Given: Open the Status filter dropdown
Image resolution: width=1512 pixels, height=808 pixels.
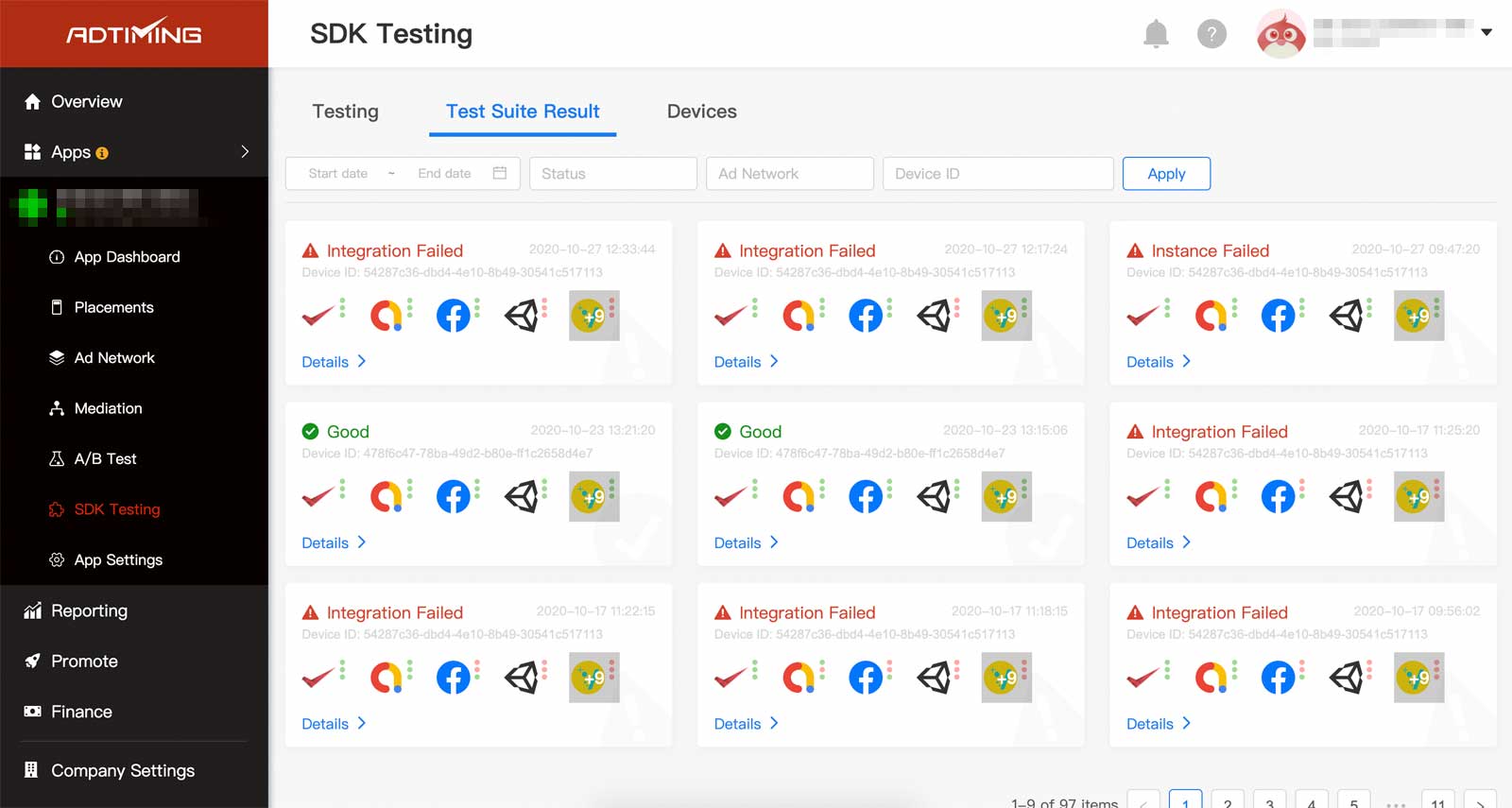Looking at the screenshot, I should (x=613, y=174).
